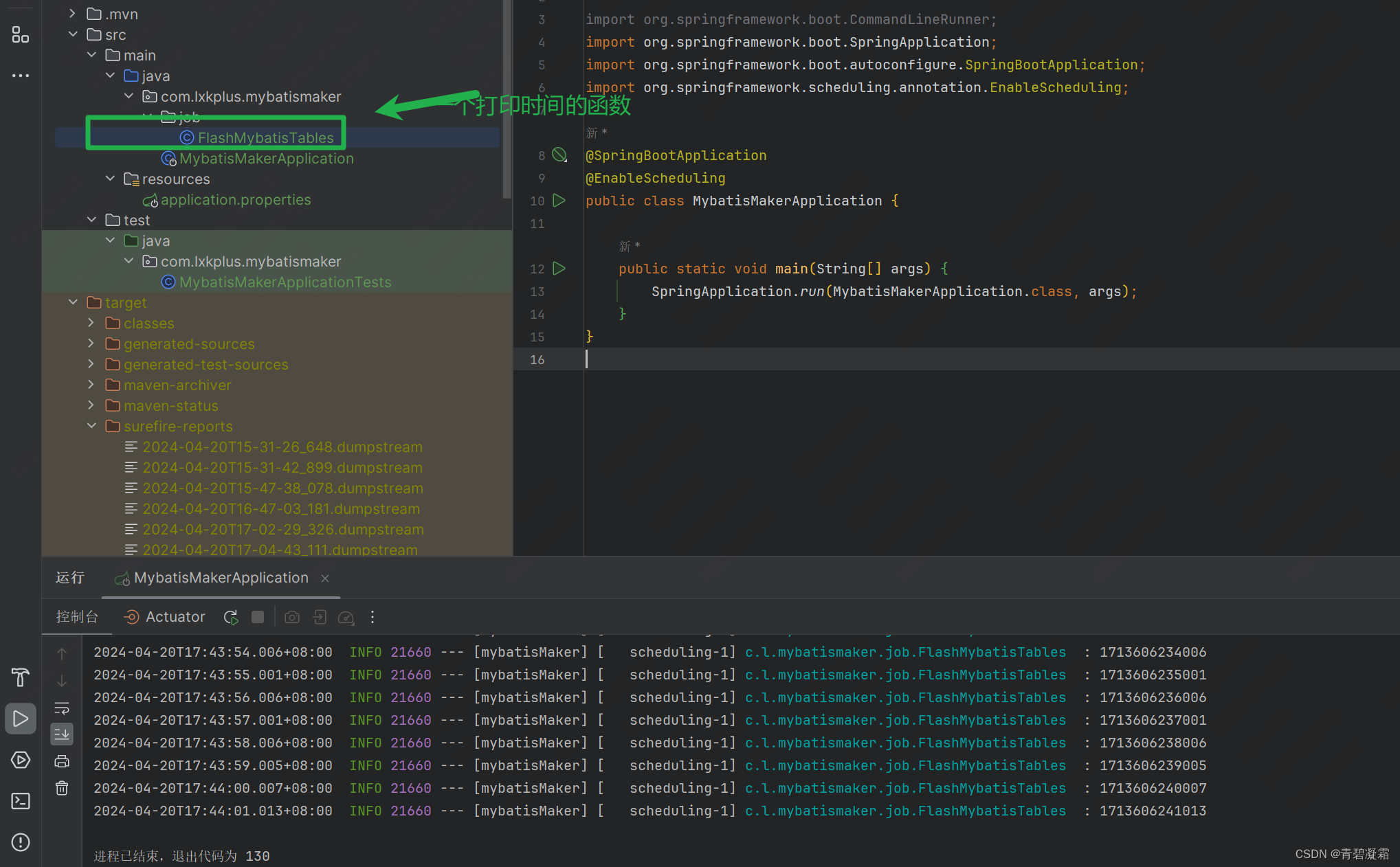Expand the maven-status folder
1400x867 pixels.
pyautogui.click(x=91, y=405)
